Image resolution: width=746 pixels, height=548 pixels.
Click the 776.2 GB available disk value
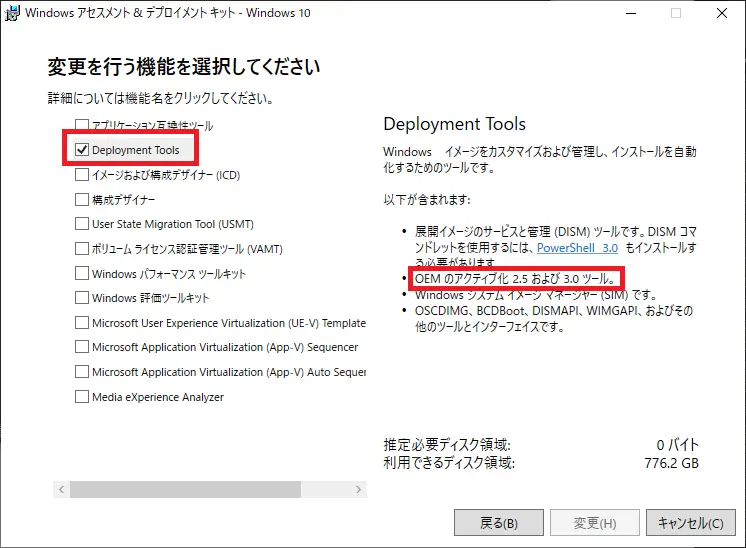pos(671,463)
